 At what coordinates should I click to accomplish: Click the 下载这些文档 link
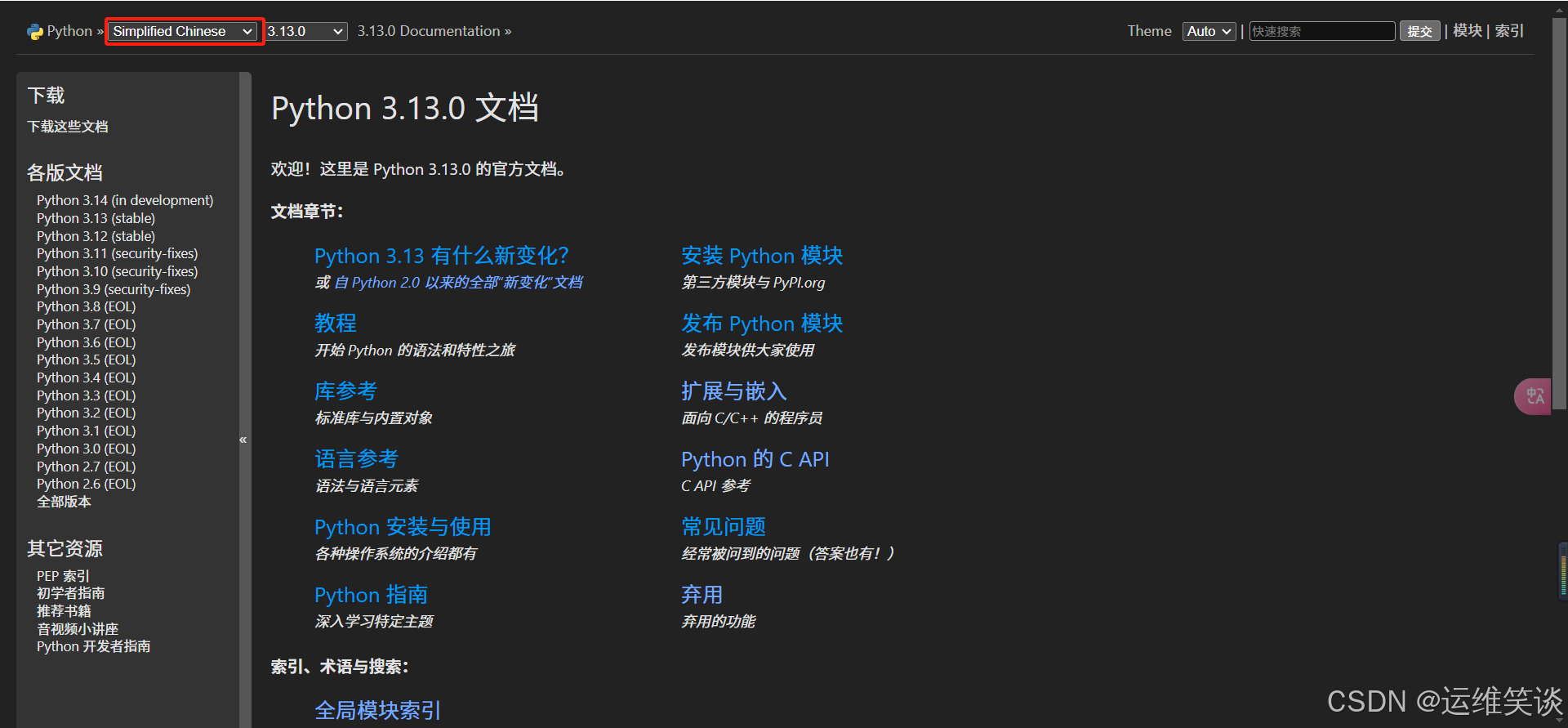coord(68,127)
